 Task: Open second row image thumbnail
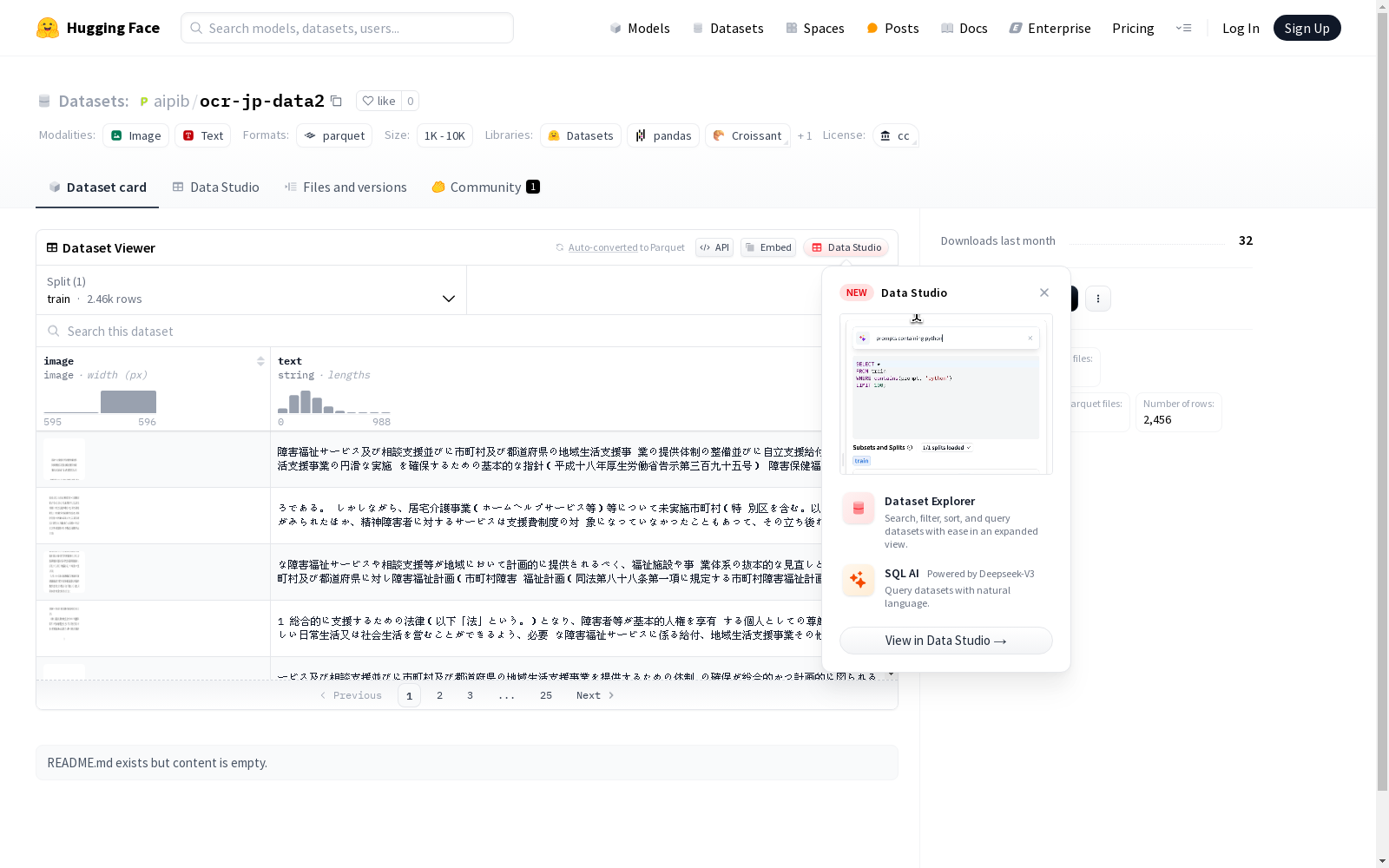63,516
